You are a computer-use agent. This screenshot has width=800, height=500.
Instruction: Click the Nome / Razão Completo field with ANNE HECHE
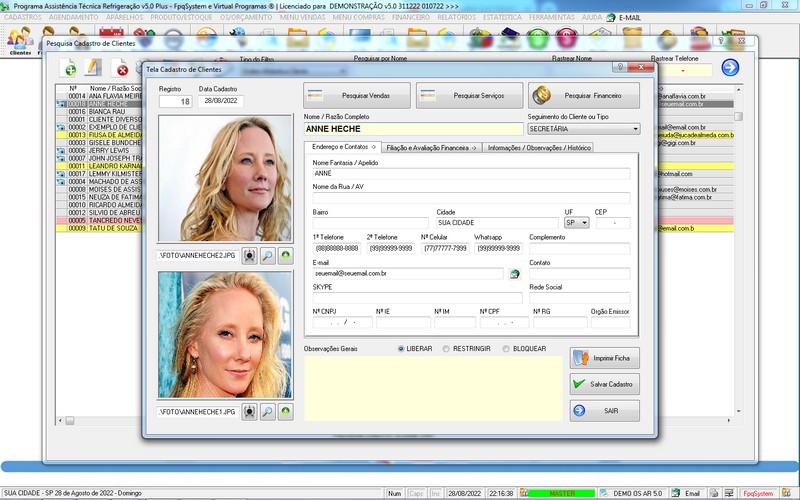click(413, 129)
